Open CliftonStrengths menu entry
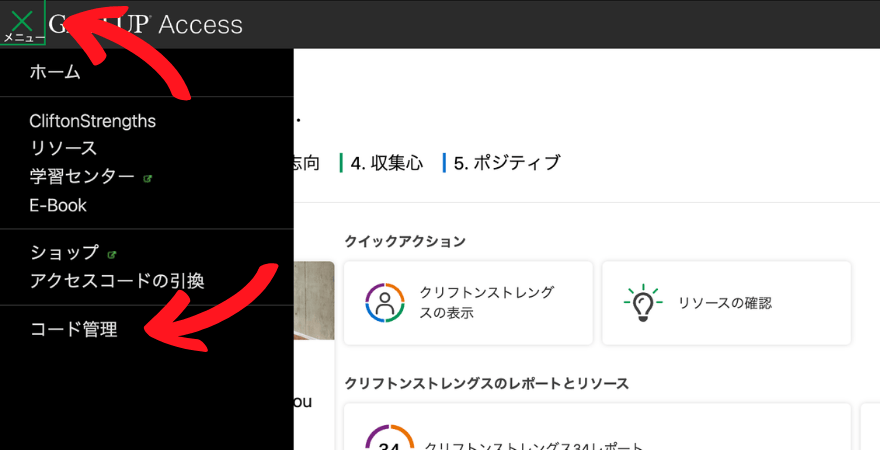Image resolution: width=880 pixels, height=450 pixels. (93, 121)
